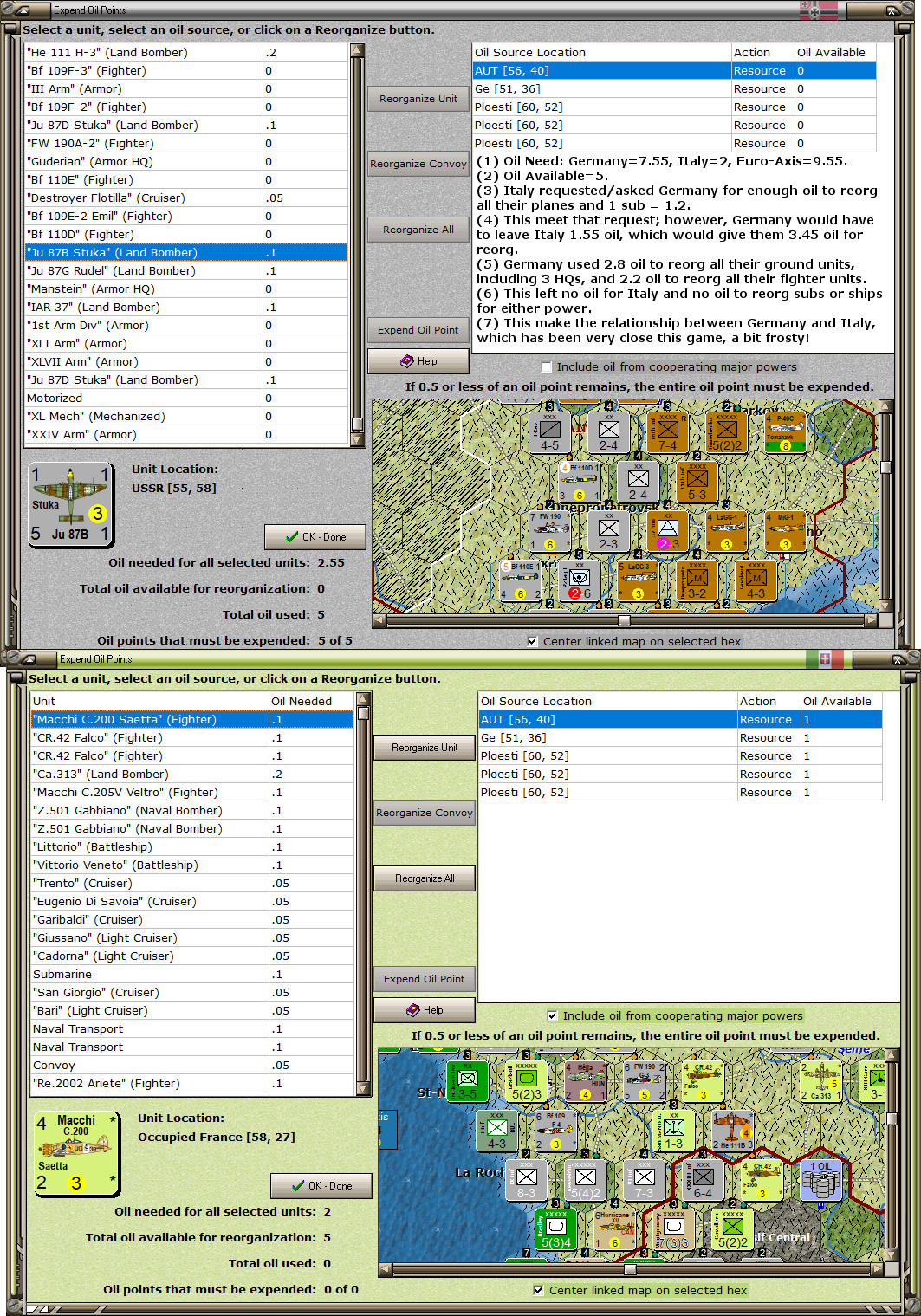Viewport: 921px width, 1316px height.
Task: Click the Oil Source Location header, German window
Action: click(x=601, y=52)
